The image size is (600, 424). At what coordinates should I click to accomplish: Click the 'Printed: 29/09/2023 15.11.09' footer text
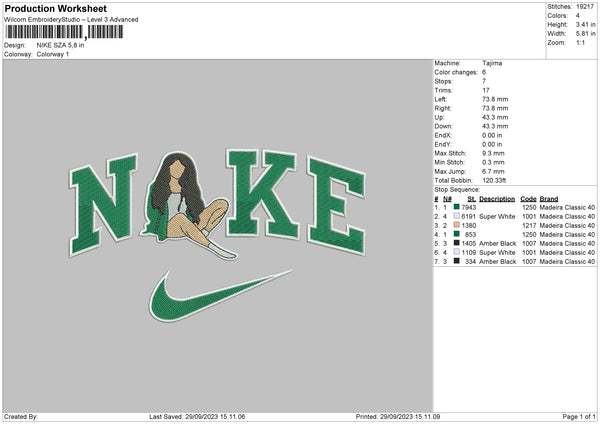click(398, 417)
